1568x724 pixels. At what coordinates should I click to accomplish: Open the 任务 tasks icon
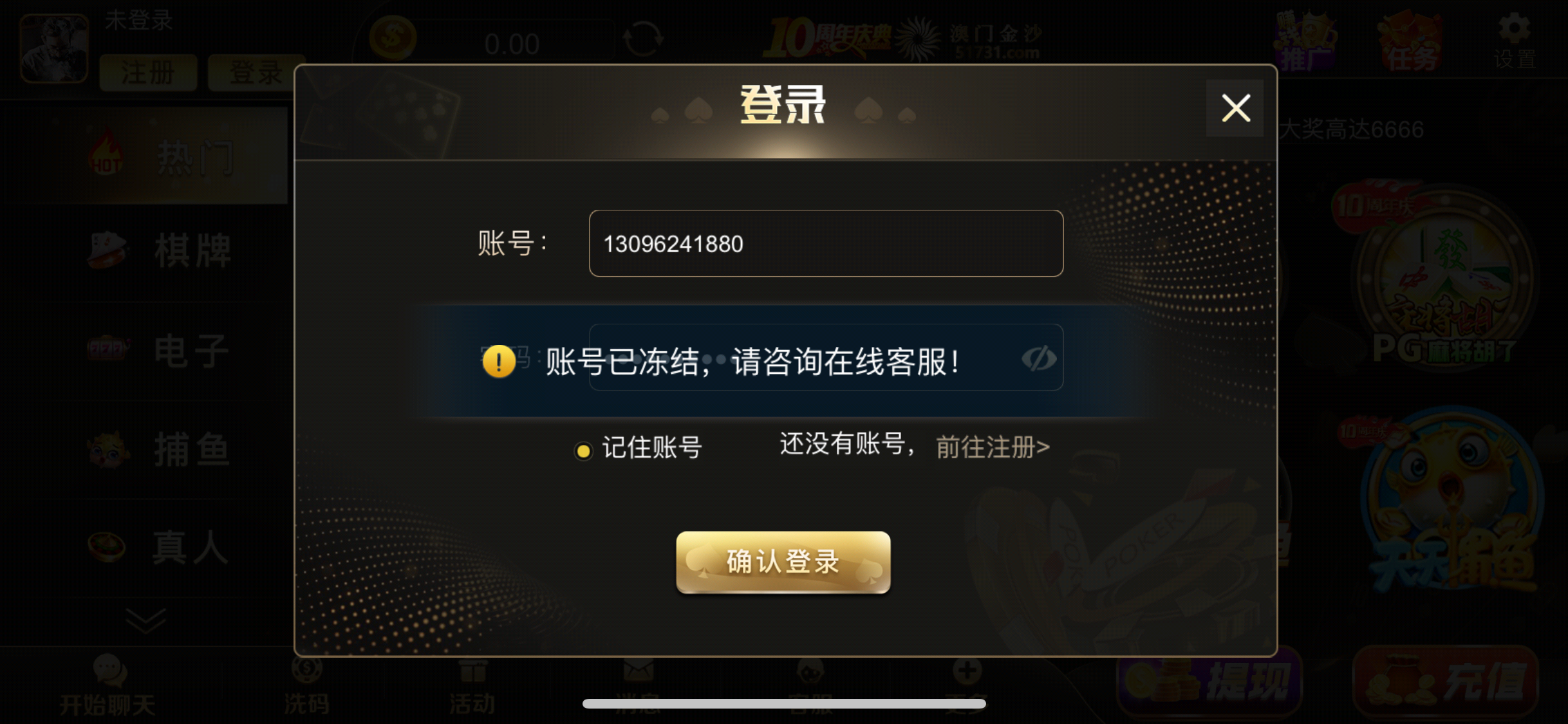(1410, 41)
